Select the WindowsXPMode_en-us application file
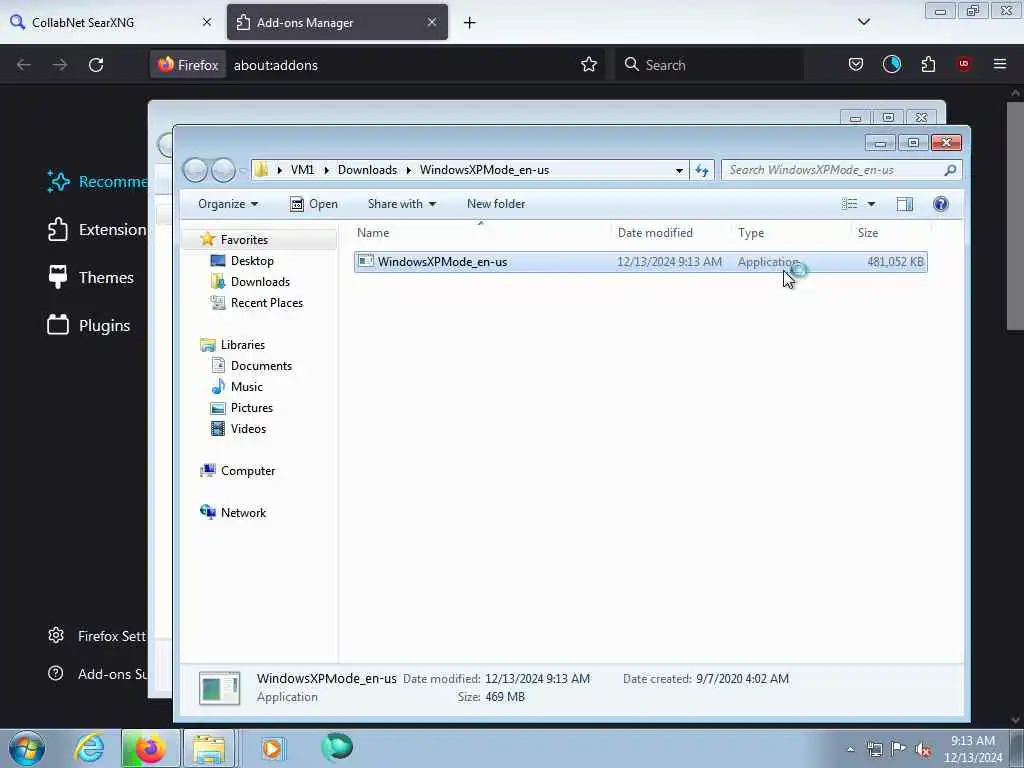This screenshot has height=768, width=1024. (640, 262)
